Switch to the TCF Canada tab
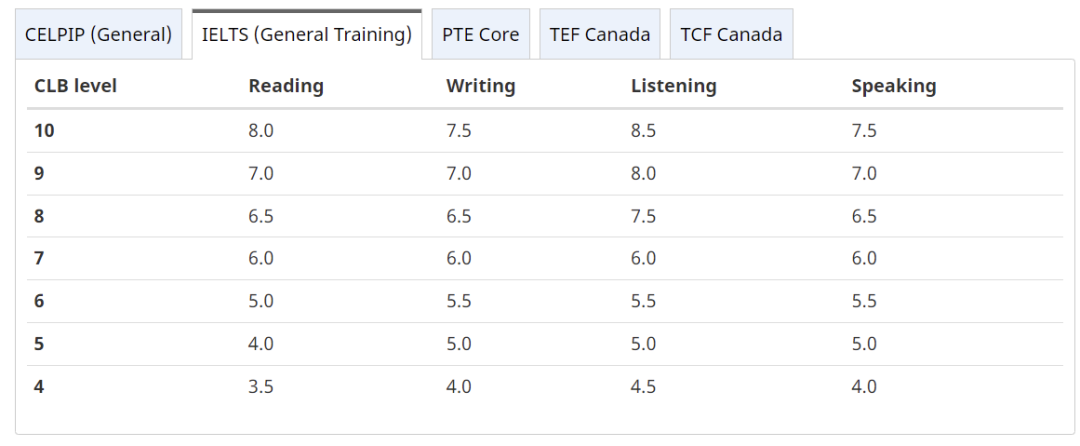Image resolution: width=1080 pixels, height=446 pixels. pos(731,34)
